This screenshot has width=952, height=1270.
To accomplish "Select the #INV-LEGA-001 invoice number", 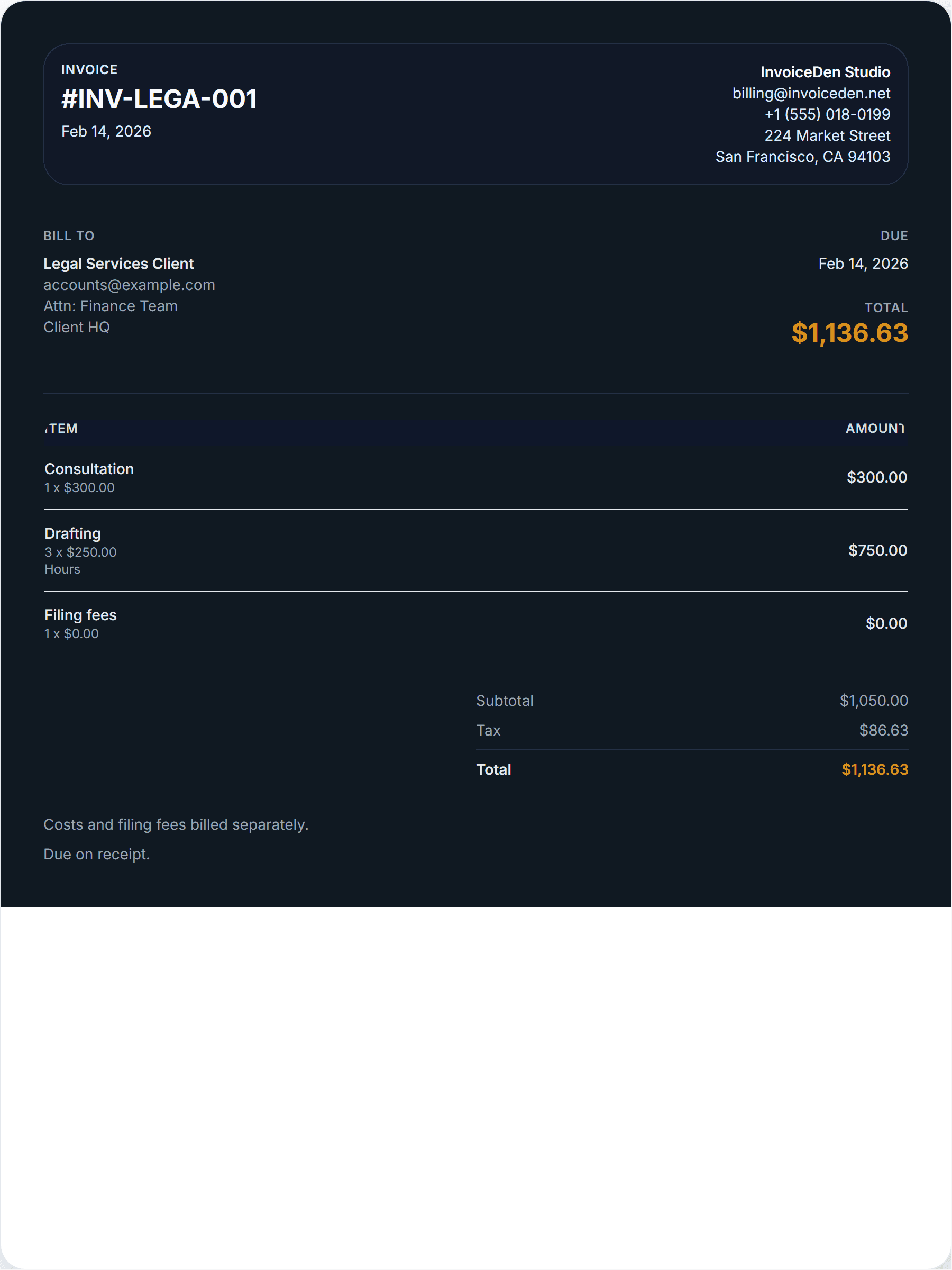I will (159, 99).
